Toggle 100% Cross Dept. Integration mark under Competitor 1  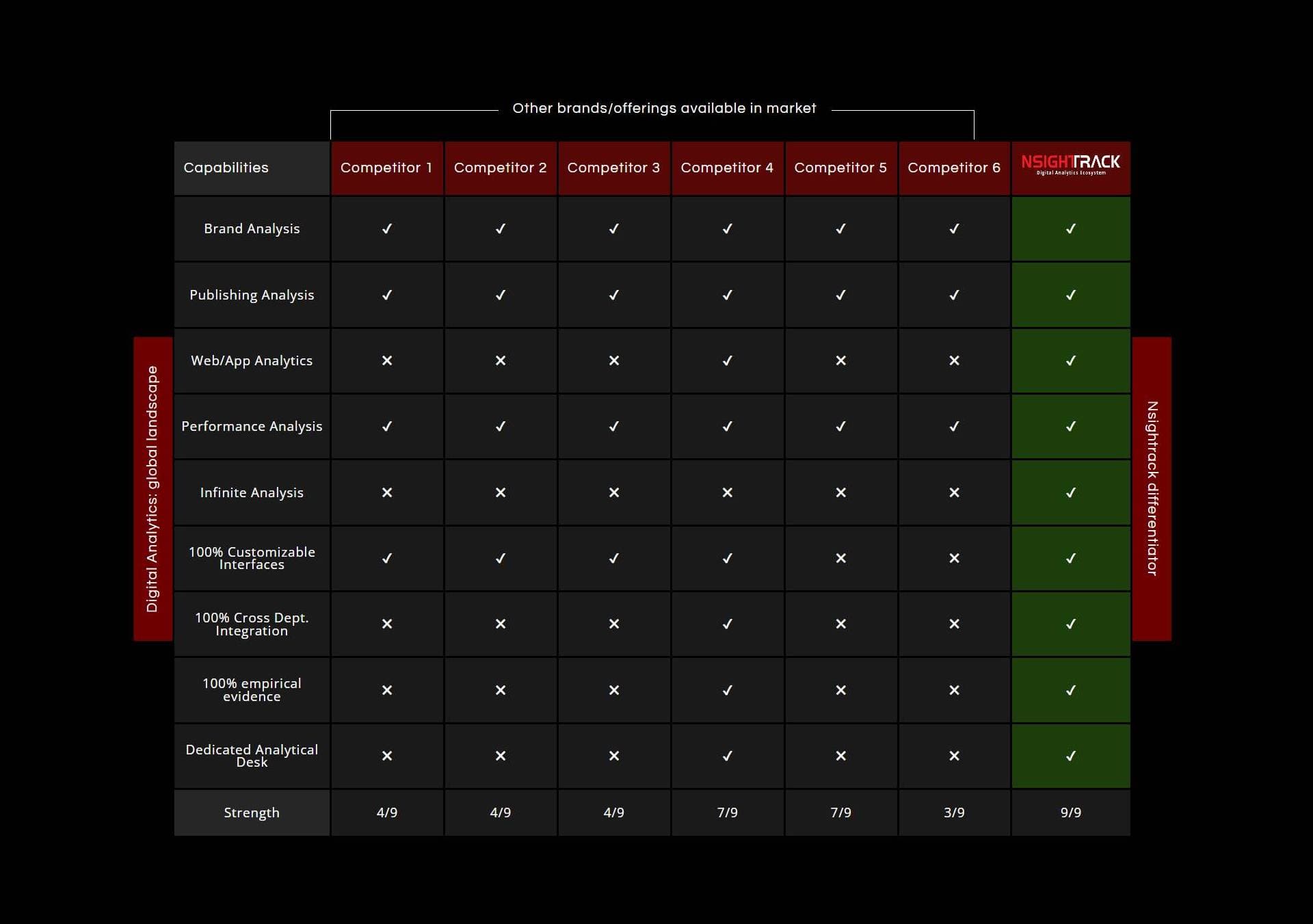click(387, 624)
